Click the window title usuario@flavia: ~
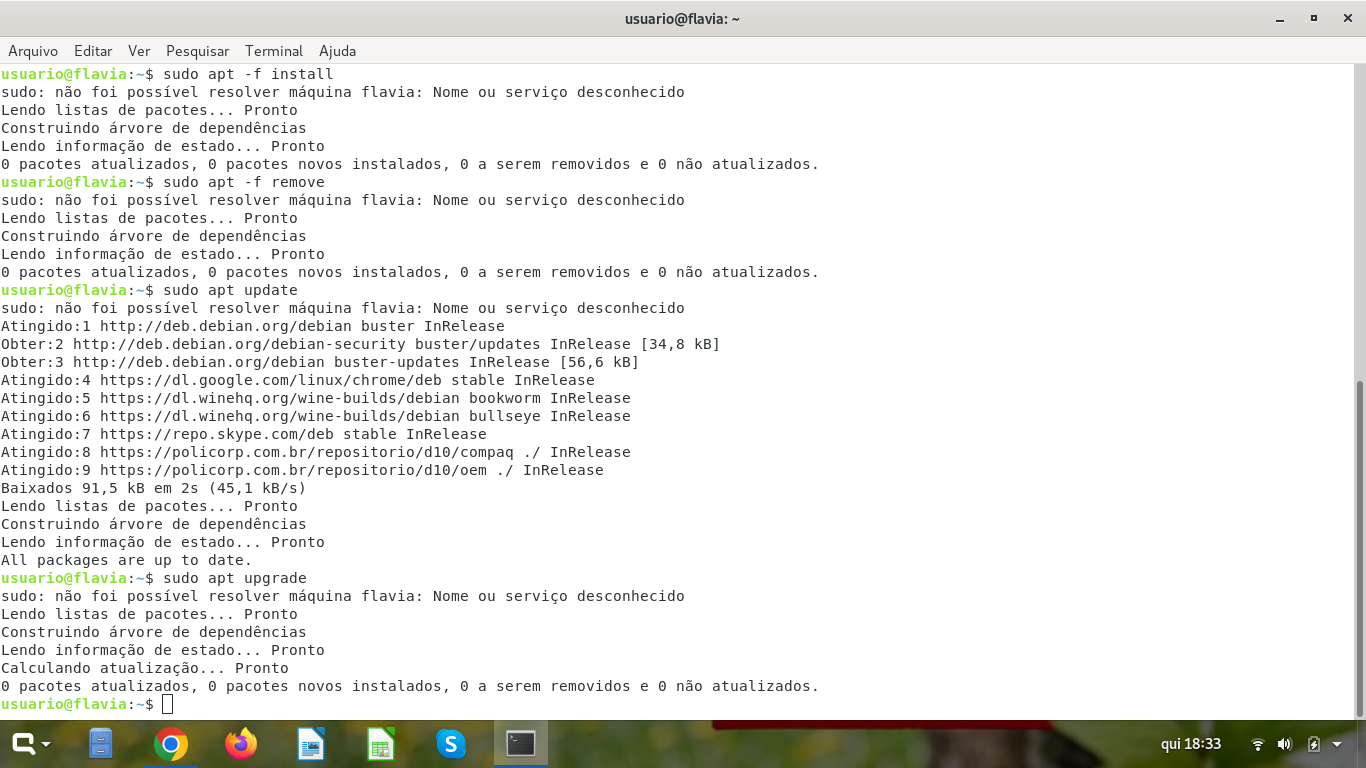Image resolution: width=1366 pixels, height=768 pixels. pos(682,19)
